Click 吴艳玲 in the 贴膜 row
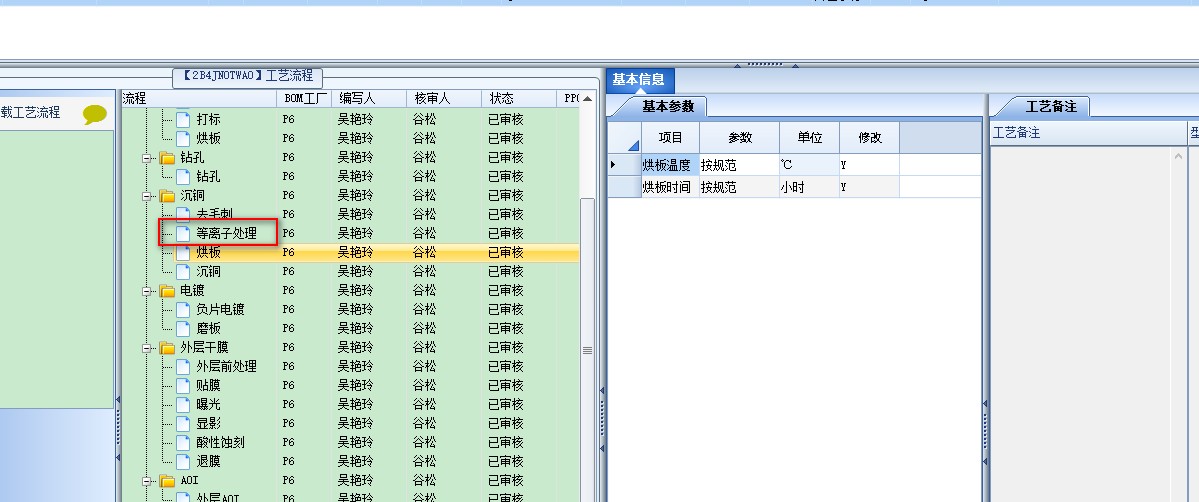The height and width of the screenshot is (502, 1199). tap(356, 385)
